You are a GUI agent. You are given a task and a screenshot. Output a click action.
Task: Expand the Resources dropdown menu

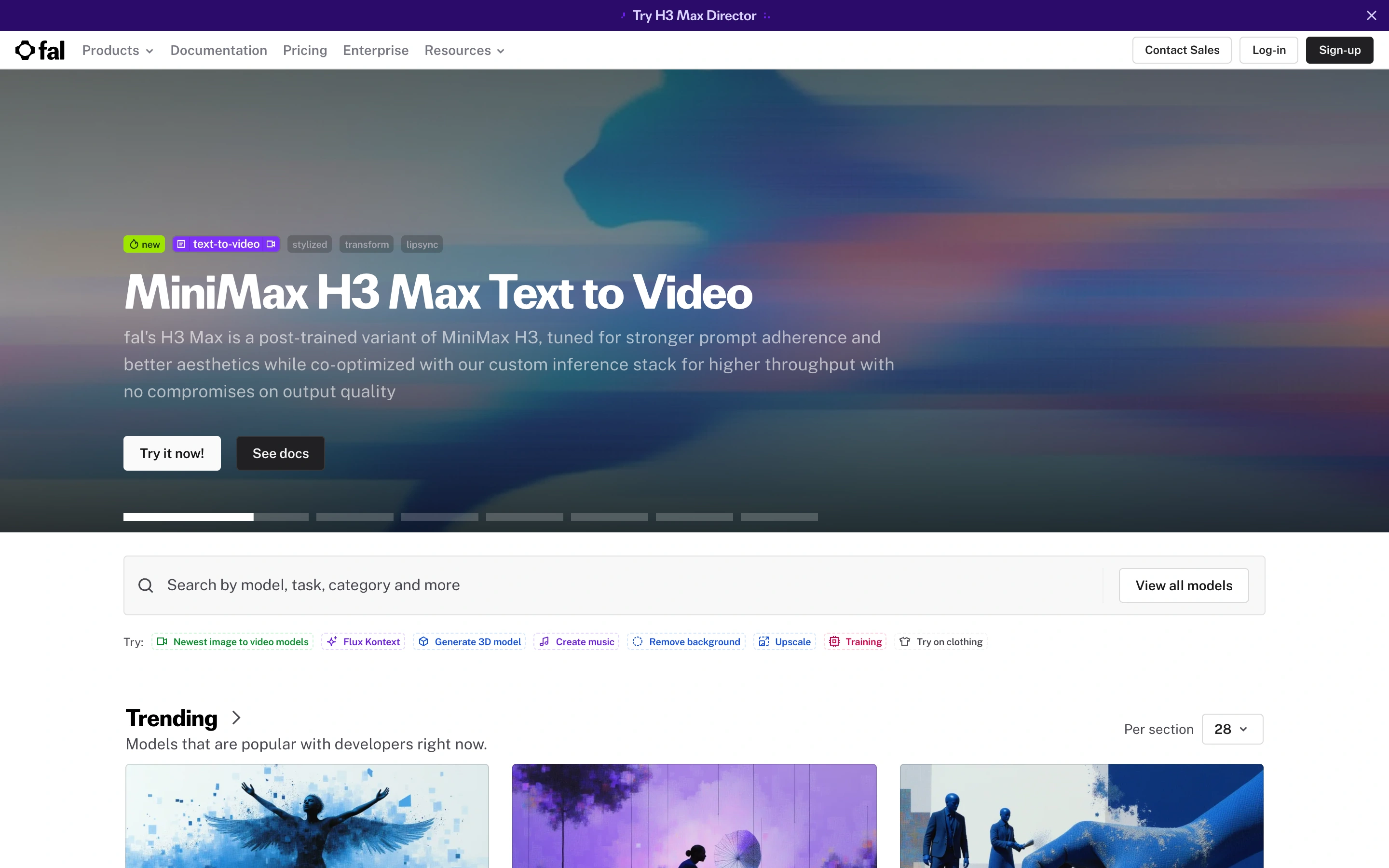pos(464,51)
